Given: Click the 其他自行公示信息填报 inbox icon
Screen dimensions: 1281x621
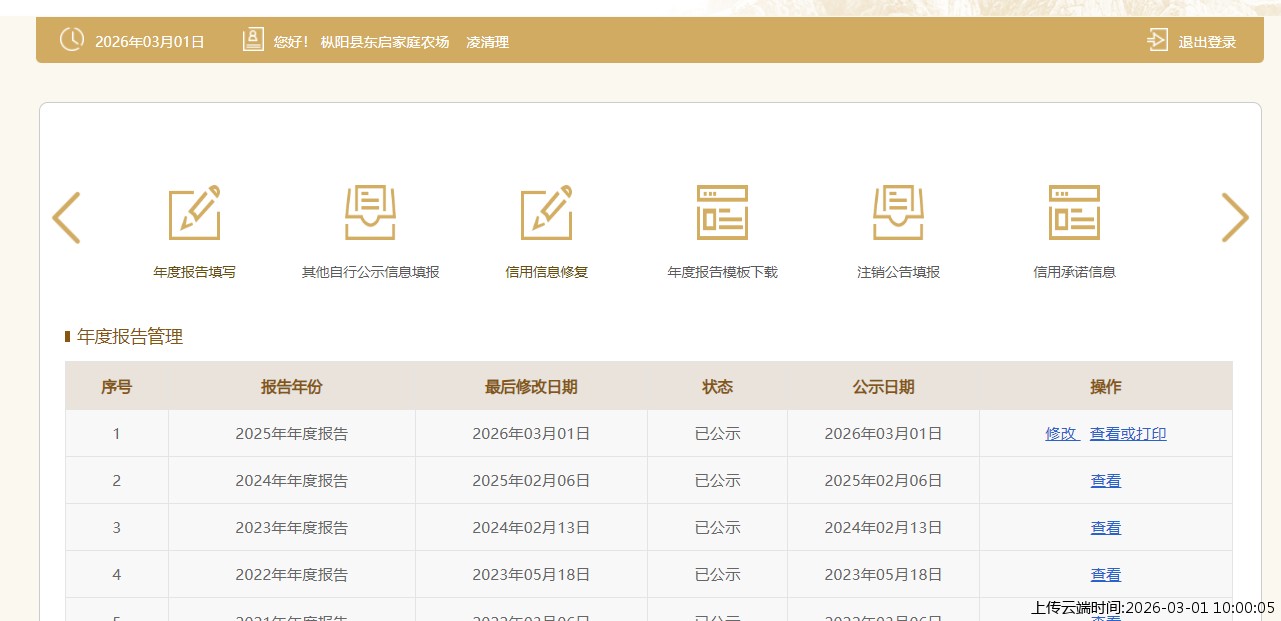Looking at the screenshot, I should pyautogui.click(x=370, y=213).
